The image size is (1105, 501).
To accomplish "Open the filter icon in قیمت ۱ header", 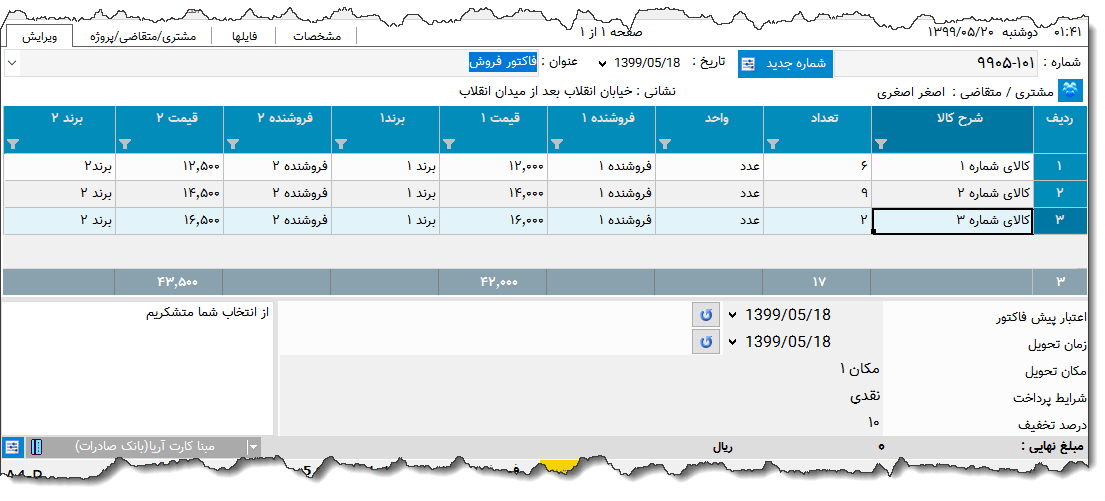I will coord(449,144).
